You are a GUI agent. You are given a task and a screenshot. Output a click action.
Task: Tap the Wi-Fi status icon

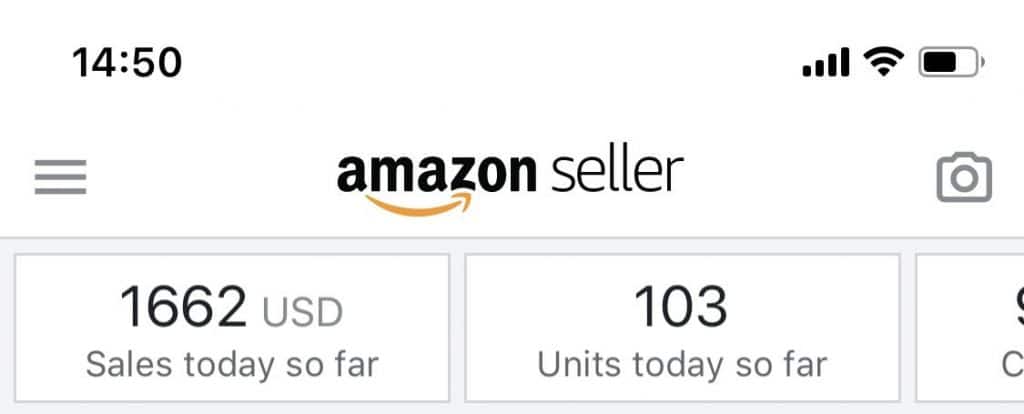coord(882,63)
